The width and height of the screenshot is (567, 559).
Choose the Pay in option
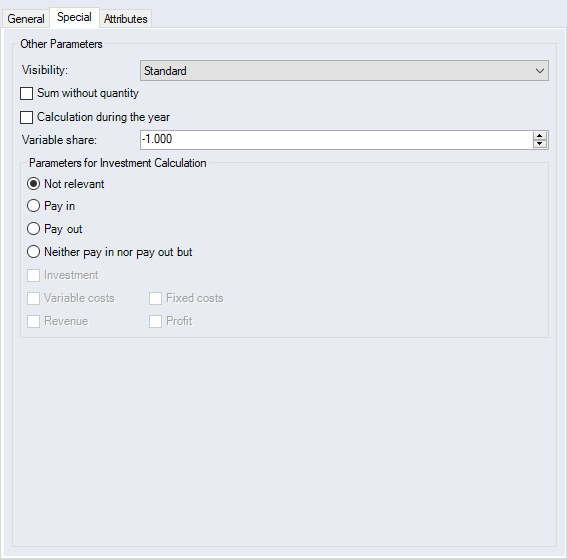tap(33, 206)
